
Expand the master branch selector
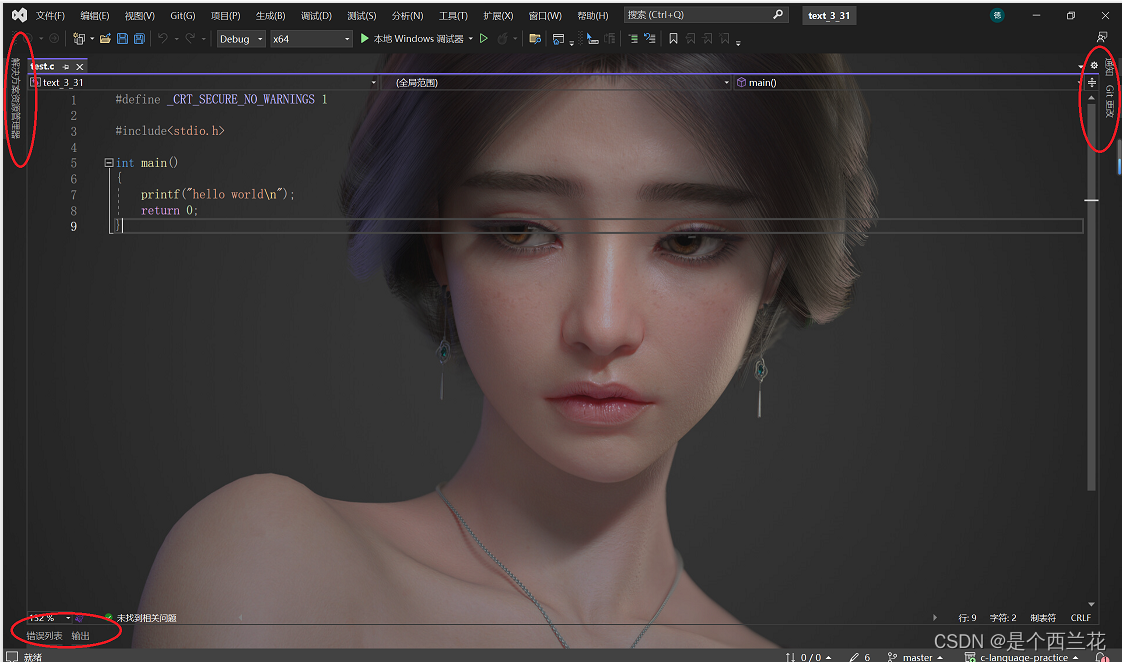[916, 657]
